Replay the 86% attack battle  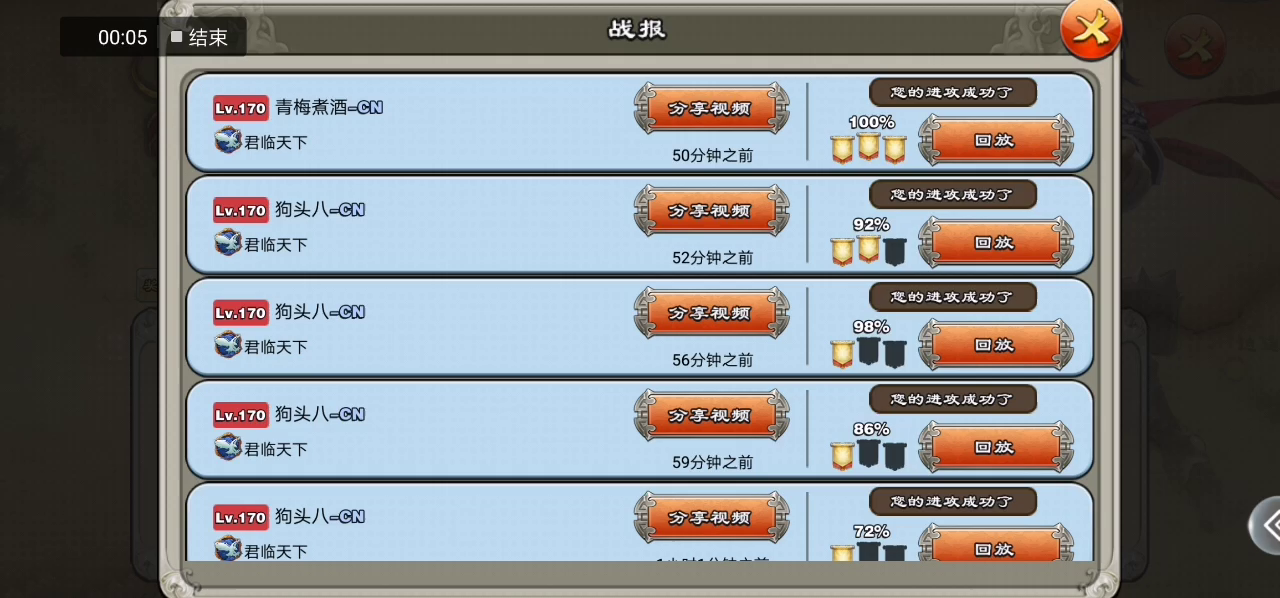pos(996,447)
